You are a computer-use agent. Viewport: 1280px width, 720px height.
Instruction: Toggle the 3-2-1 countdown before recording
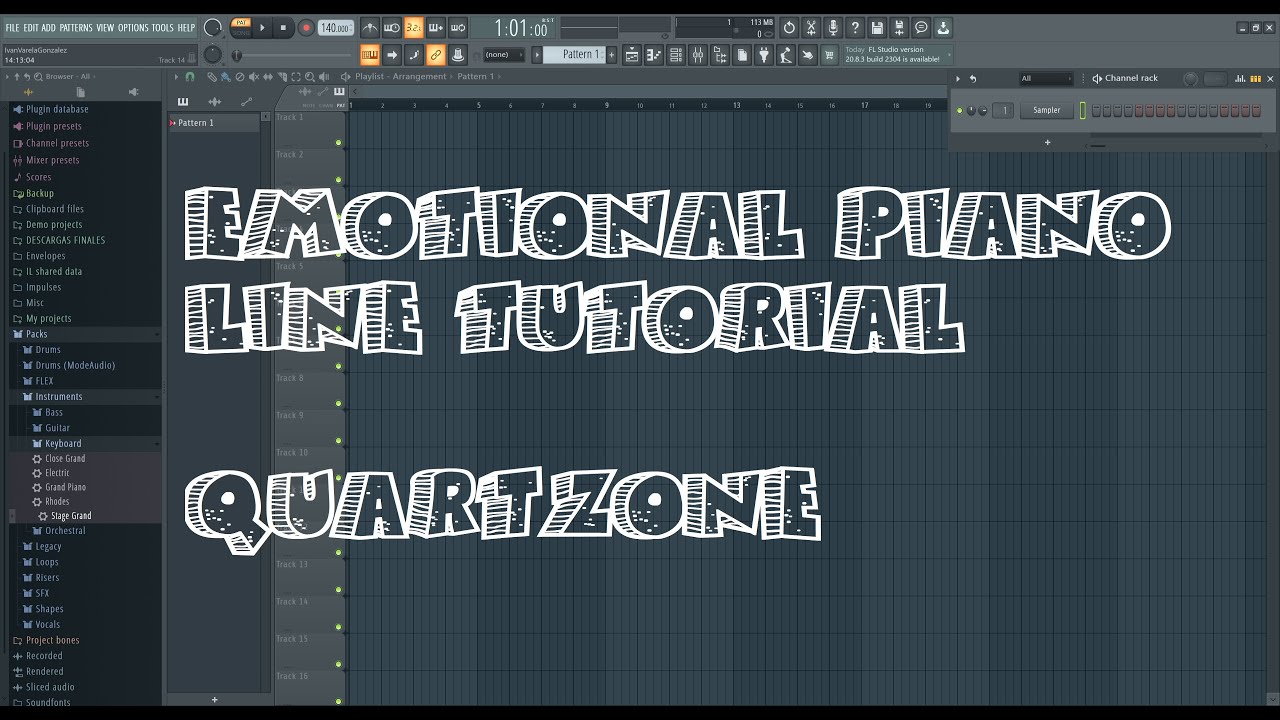(414, 28)
